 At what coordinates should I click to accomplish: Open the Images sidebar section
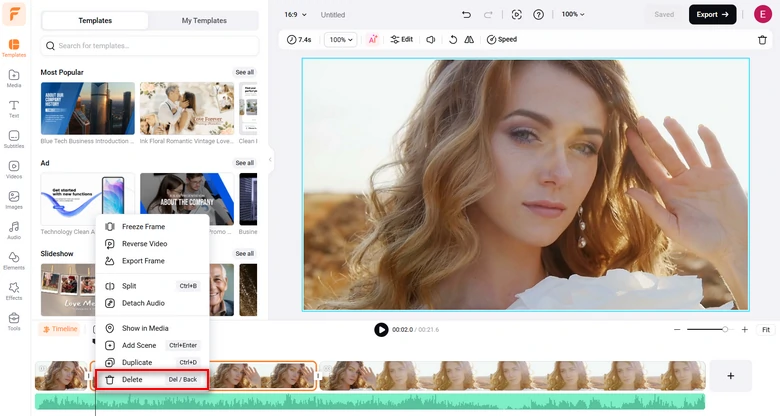pyautogui.click(x=14, y=200)
